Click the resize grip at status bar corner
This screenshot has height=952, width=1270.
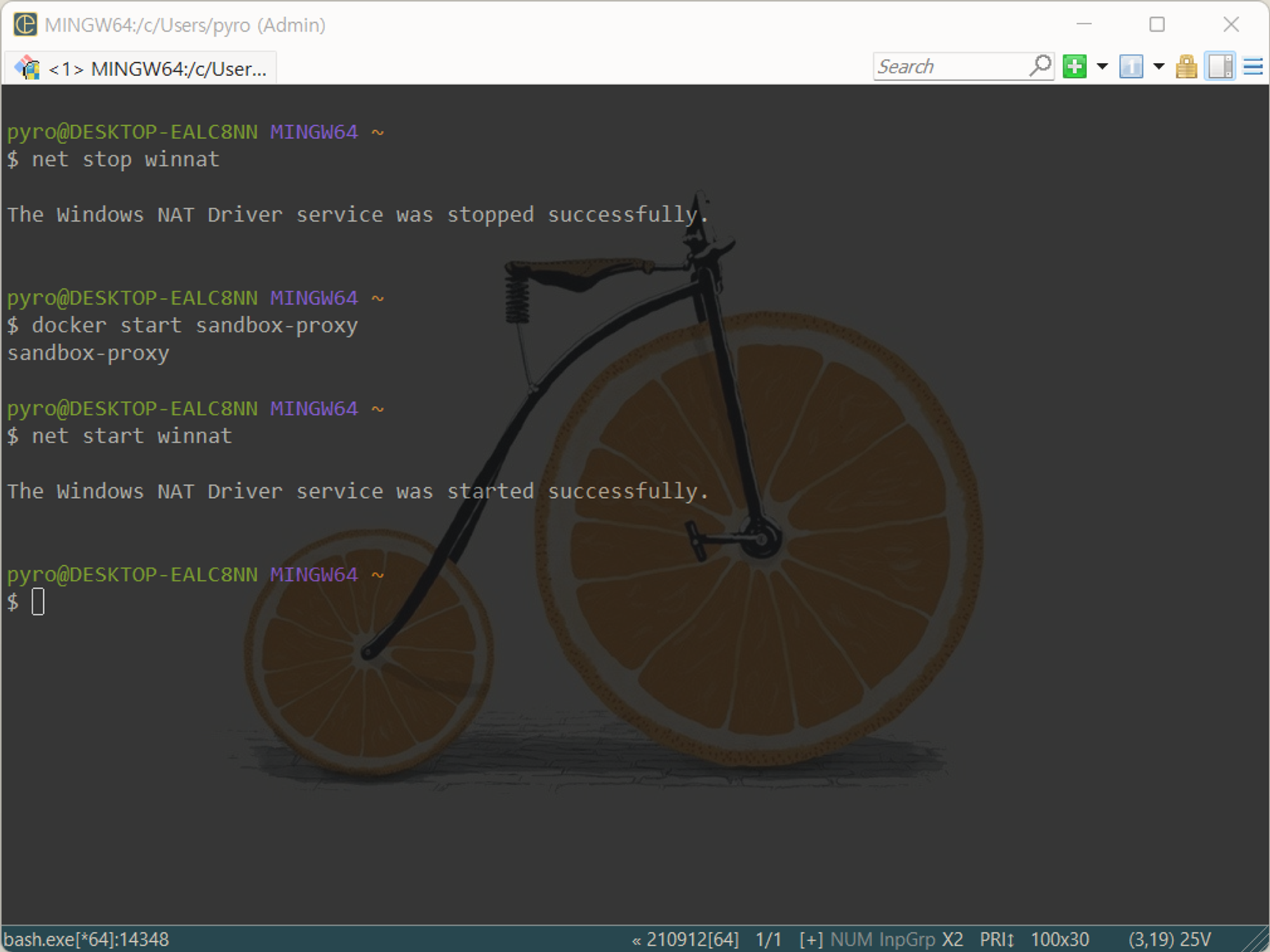(x=1254, y=939)
